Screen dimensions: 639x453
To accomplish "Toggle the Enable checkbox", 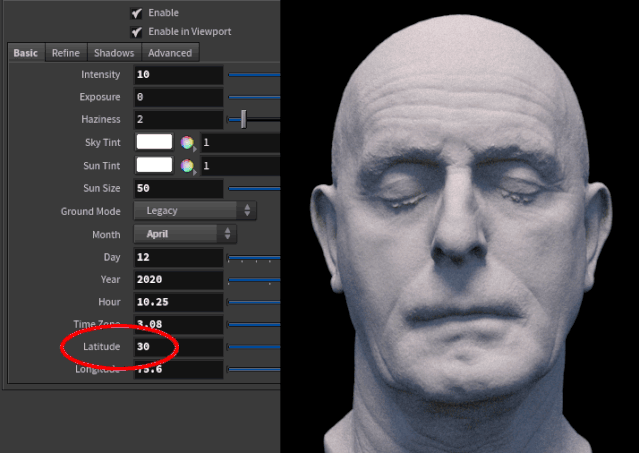I will [x=136, y=13].
